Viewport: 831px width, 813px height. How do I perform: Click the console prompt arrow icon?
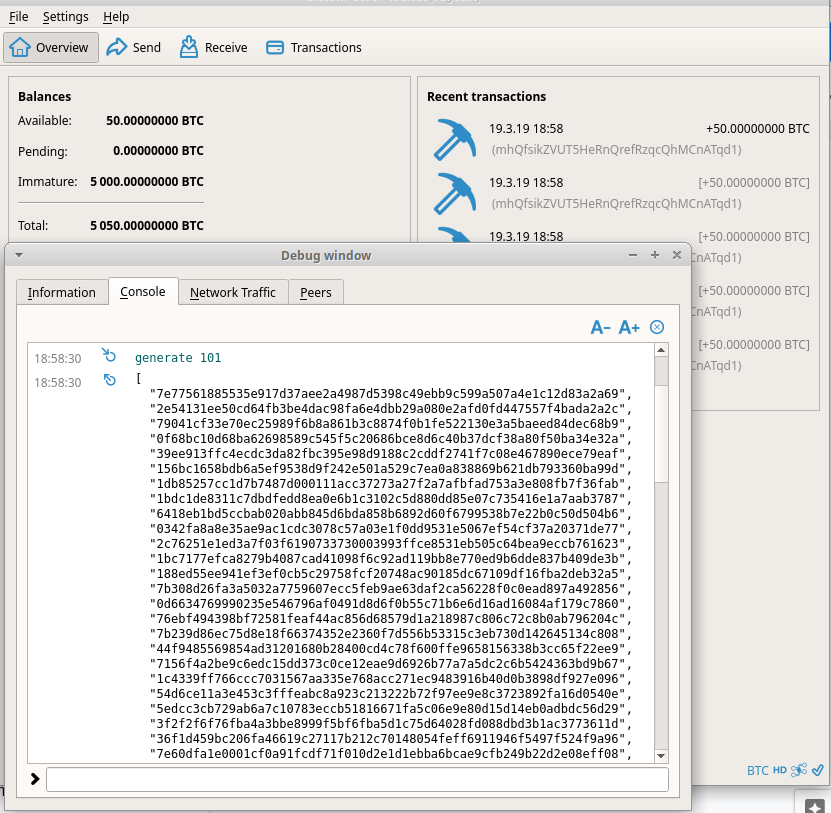(x=35, y=779)
